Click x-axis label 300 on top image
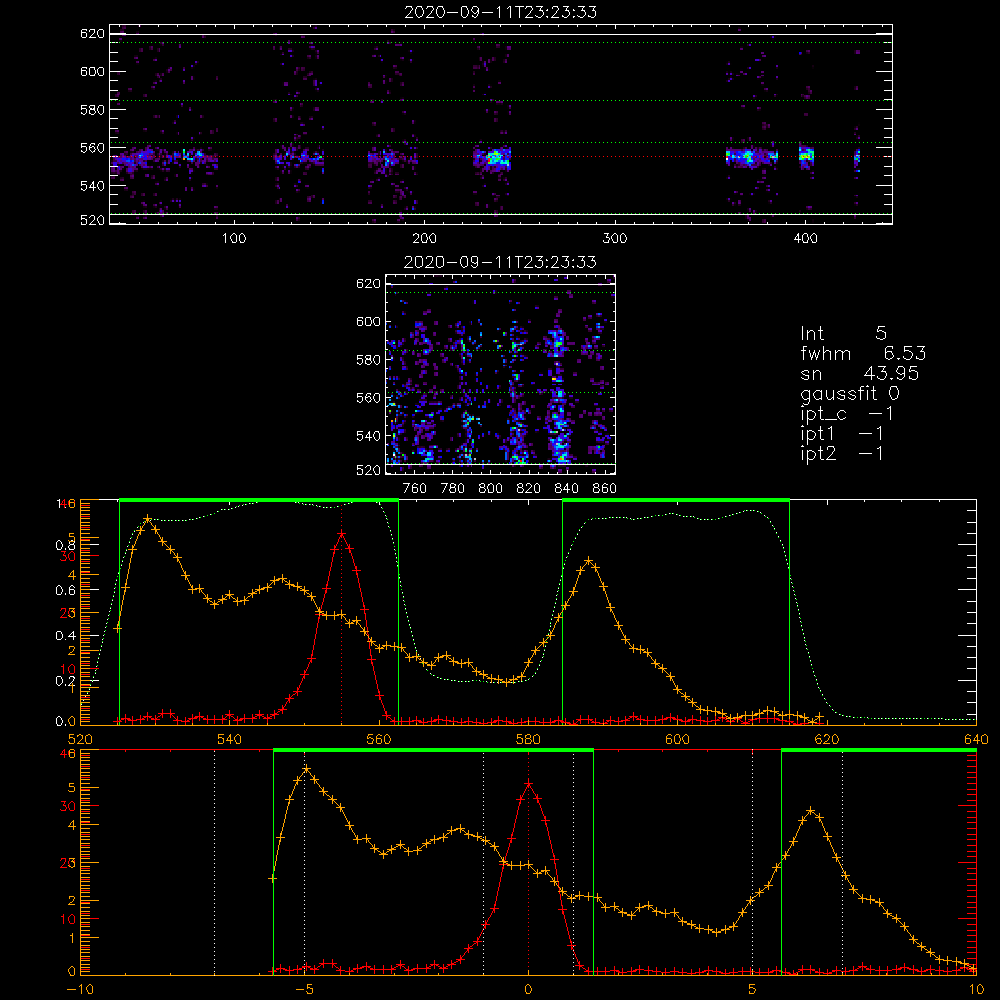 [x=615, y=239]
